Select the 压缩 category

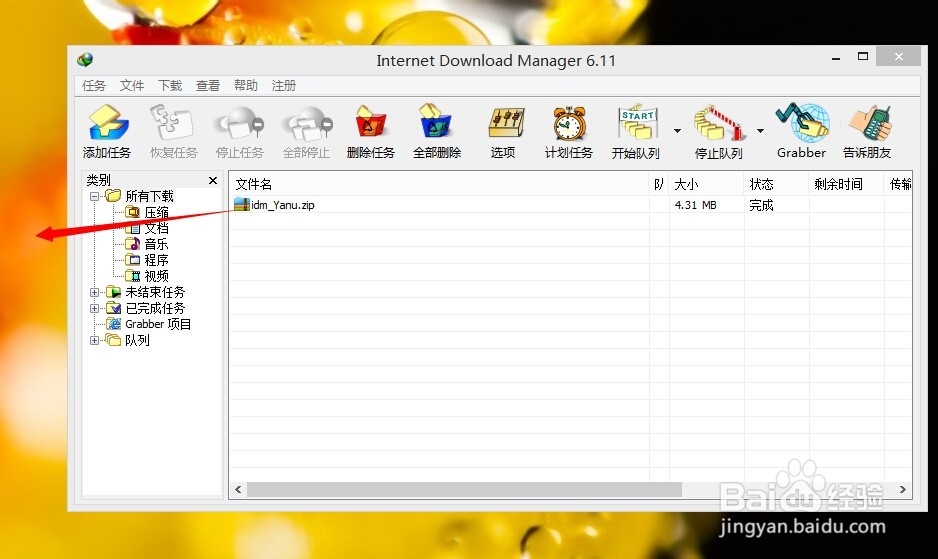point(157,212)
